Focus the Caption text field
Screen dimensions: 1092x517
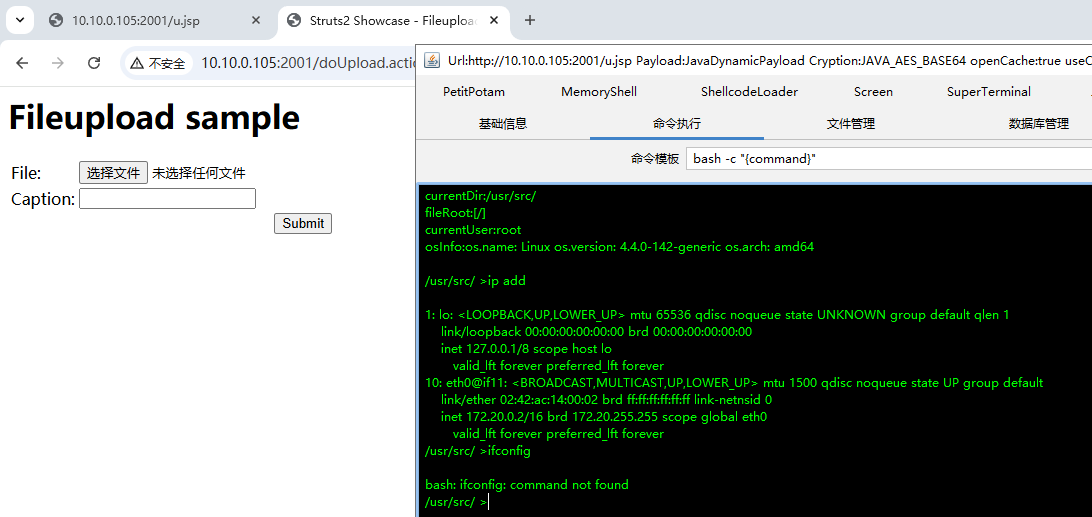(x=167, y=199)
